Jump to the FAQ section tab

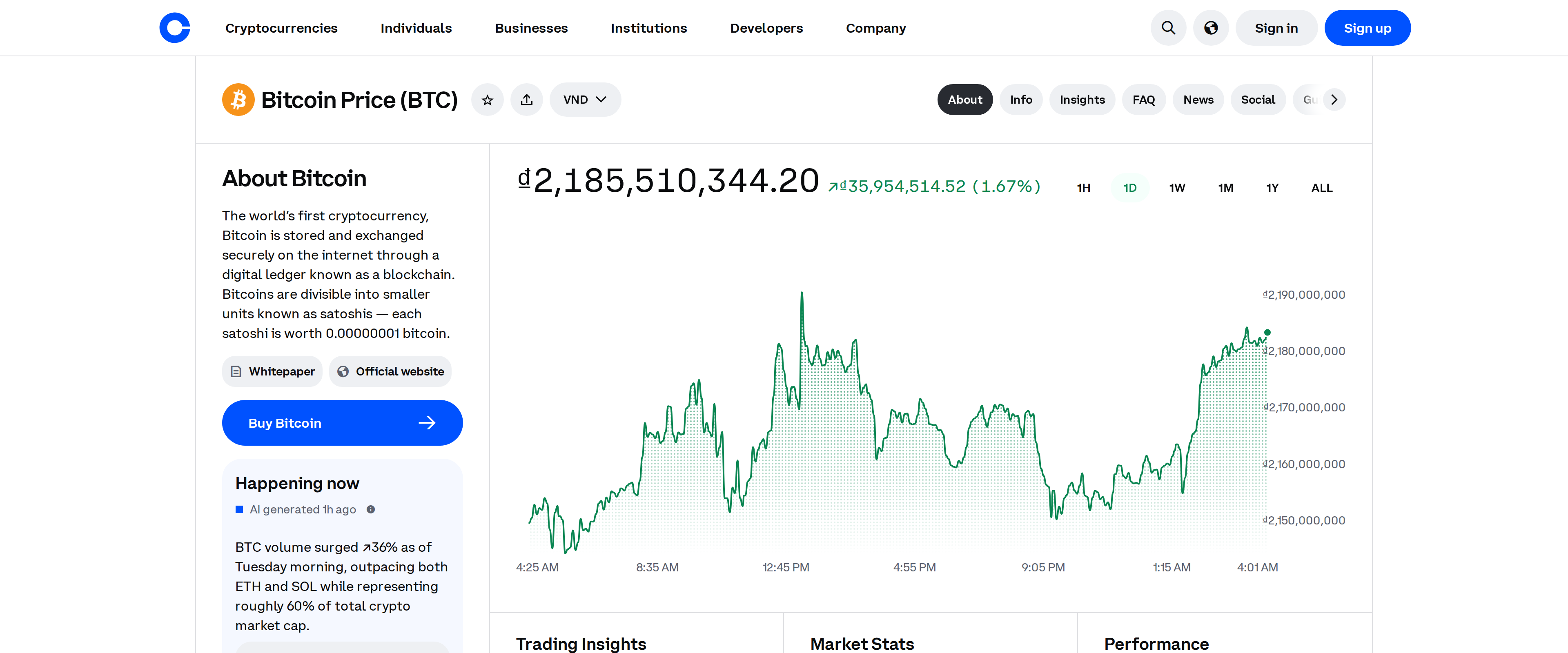click(1143, 100)
